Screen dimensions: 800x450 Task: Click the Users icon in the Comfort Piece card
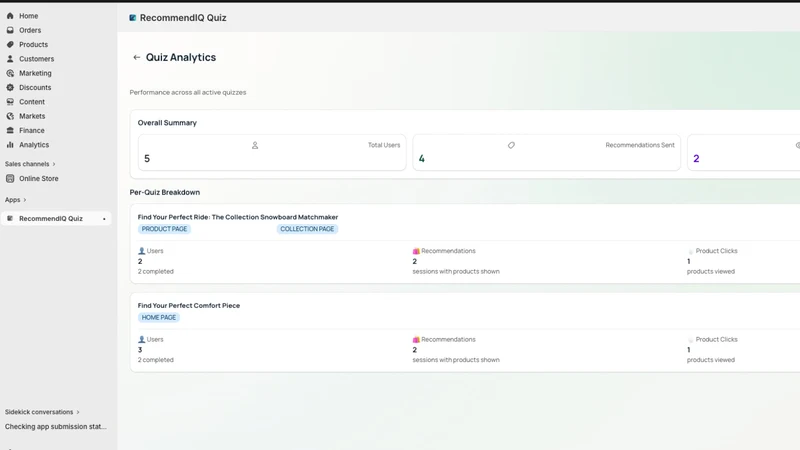(141, 339)
